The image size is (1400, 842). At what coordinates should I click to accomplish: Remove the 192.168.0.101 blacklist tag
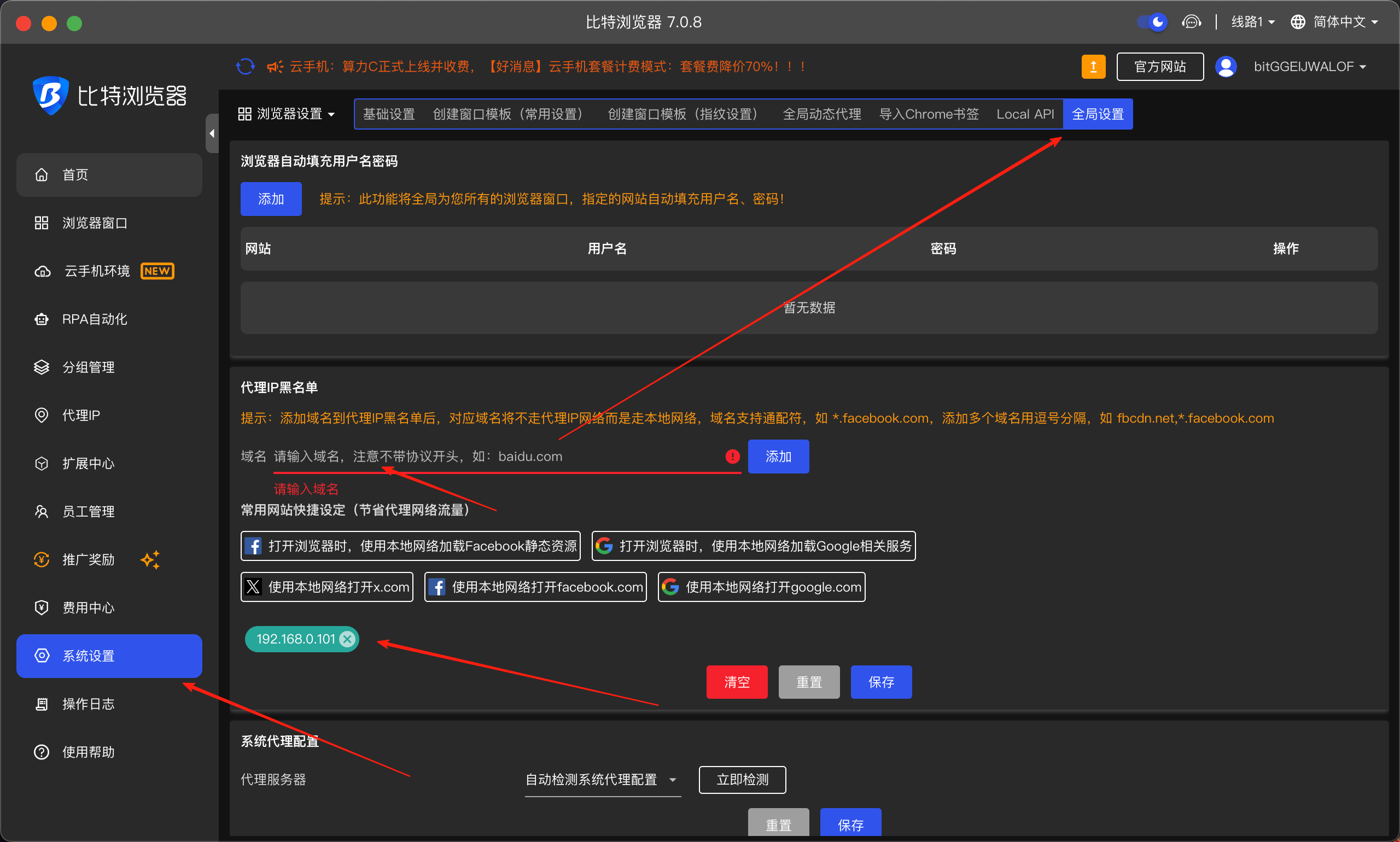click(347, 639)
